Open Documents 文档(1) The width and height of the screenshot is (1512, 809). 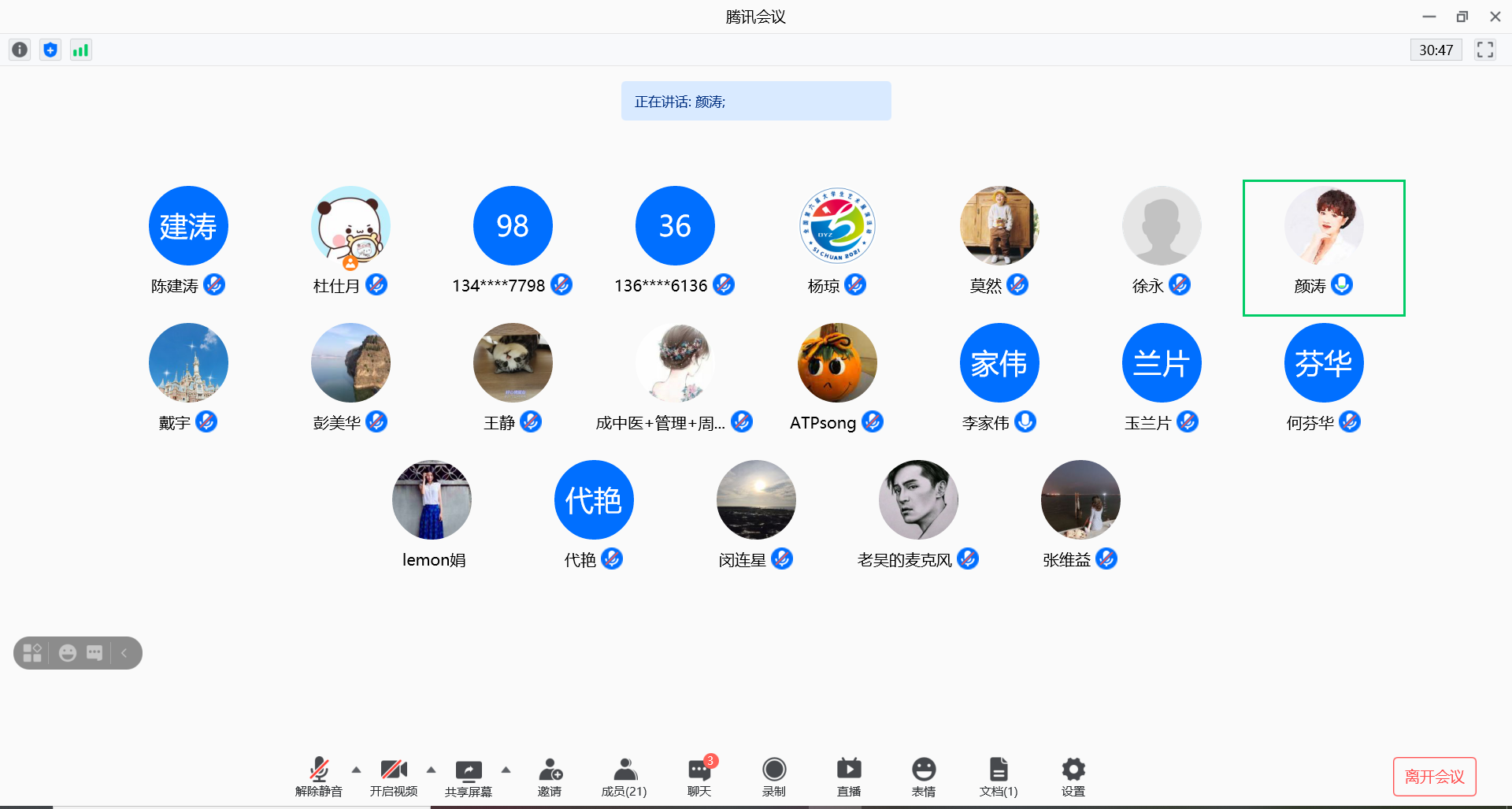(x=999, y=777)
